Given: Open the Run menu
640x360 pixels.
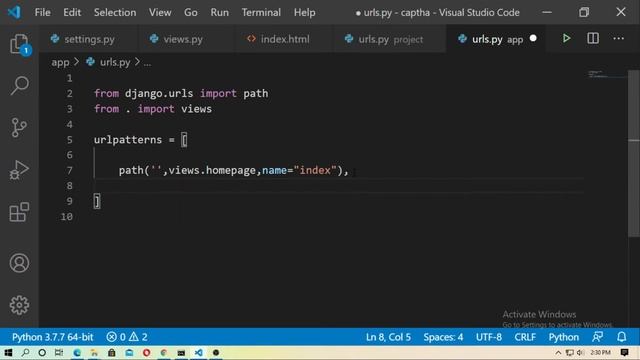Looking at the screenshot, I should [x=220, y=12].
